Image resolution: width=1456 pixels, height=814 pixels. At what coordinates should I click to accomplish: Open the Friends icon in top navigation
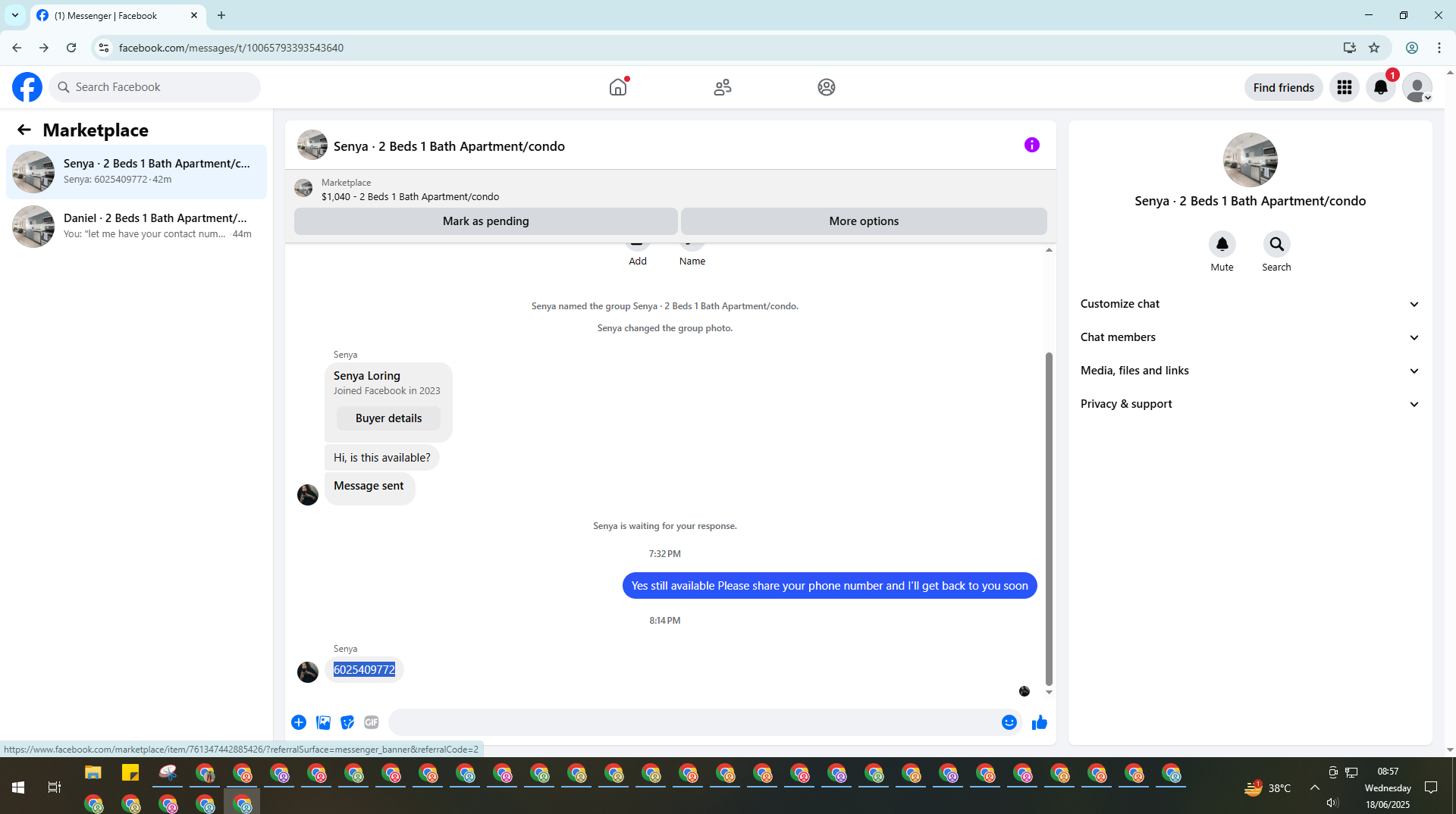[x=723, y=87]
